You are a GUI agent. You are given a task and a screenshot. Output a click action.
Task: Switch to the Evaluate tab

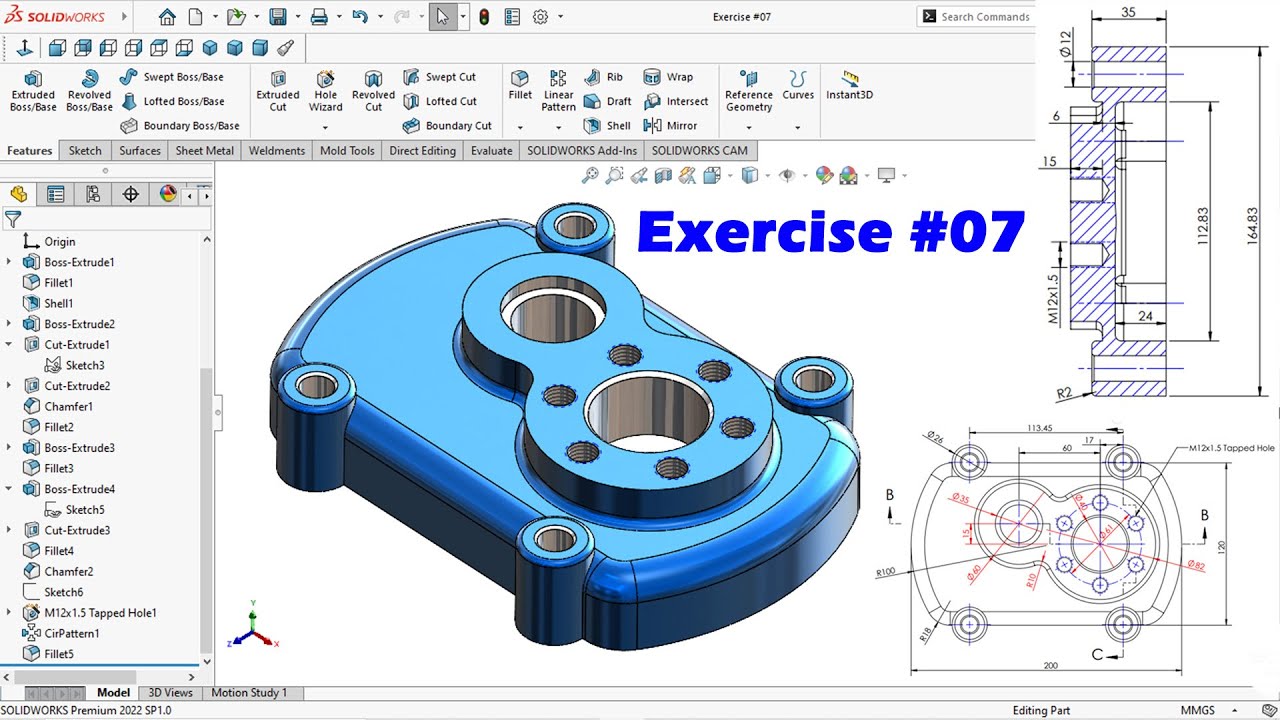[x=492, y=151]
